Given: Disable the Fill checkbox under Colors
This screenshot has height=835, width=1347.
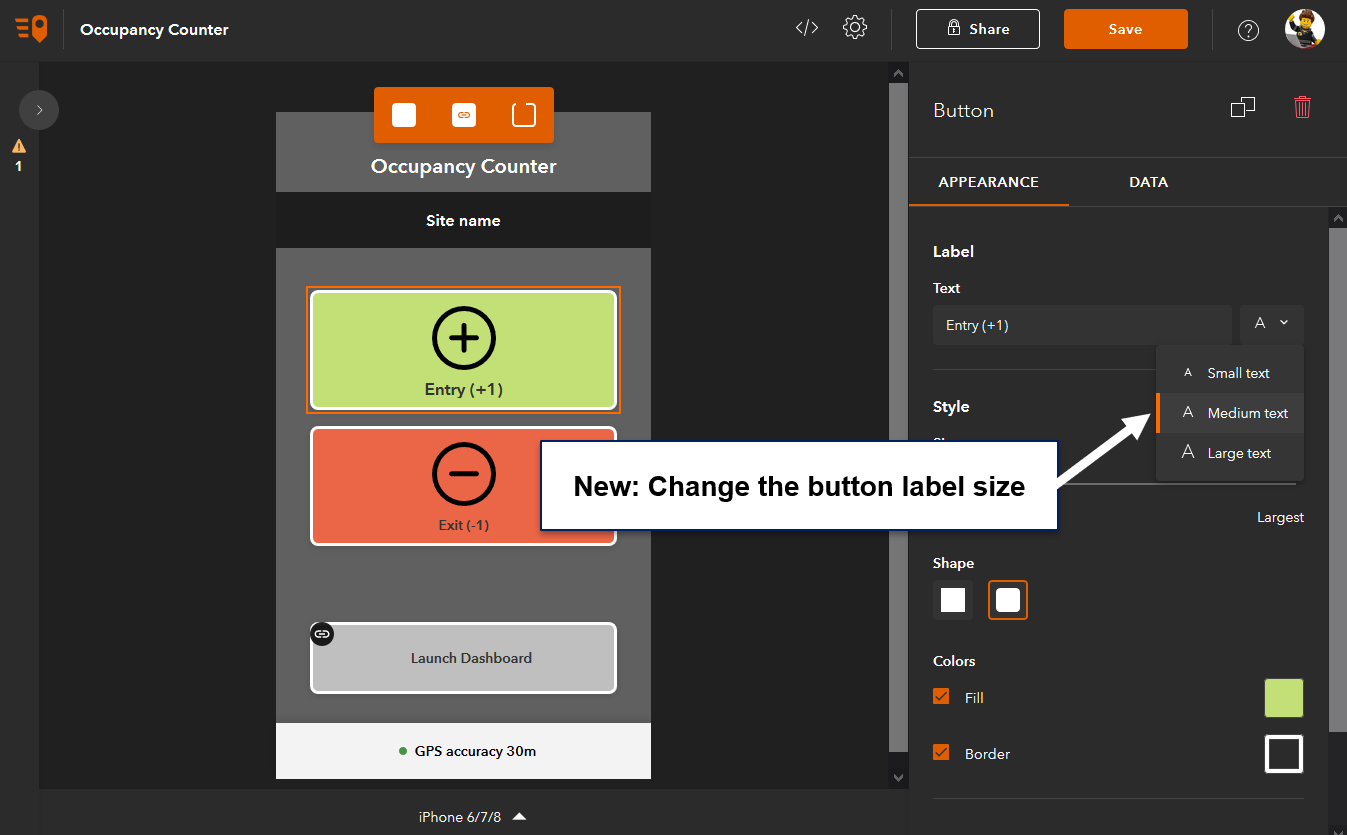Looking at the screenshot, I should pyautogui.click(x=940, y=697).
